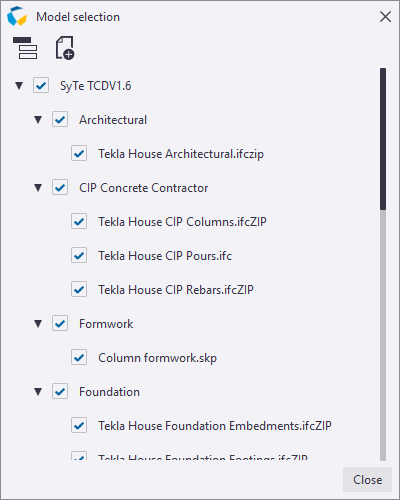Click the Trimble Connect logo icon
This screenshot has height=500, width=400.
[17, 17]
